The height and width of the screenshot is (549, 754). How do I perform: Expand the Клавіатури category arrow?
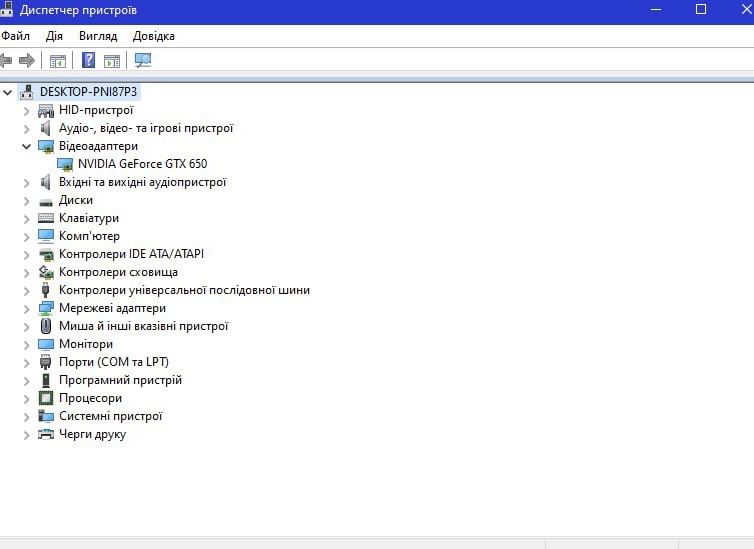pyautogui.click(x=26, y=219)
